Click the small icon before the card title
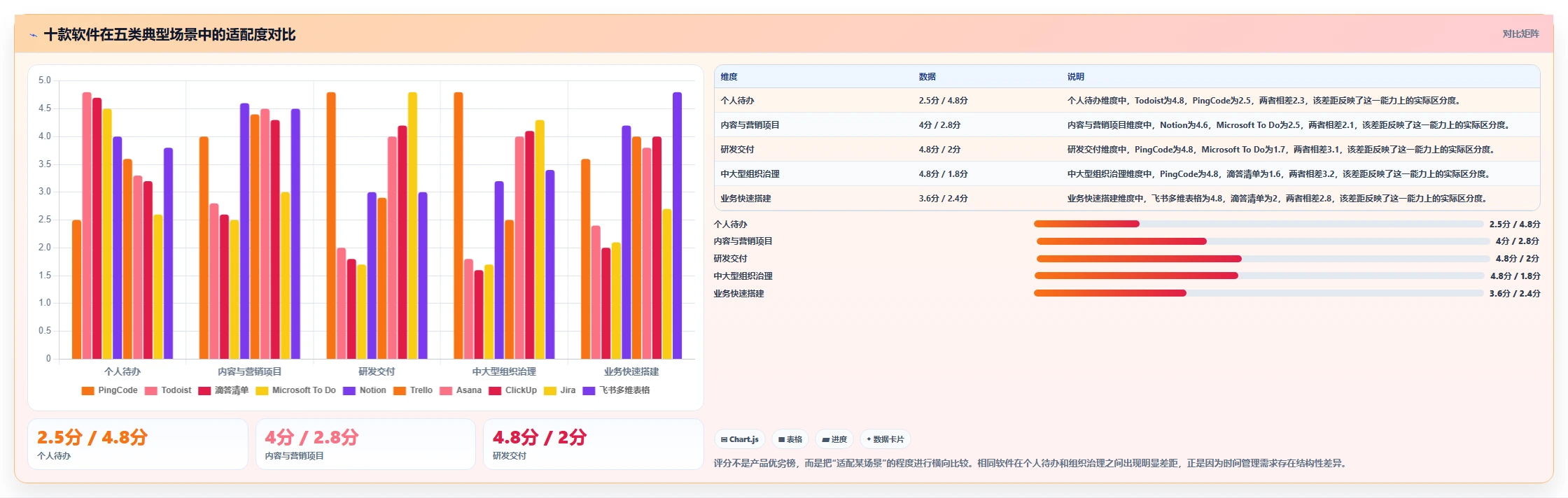The height and width of the screenshot is (498, 1568). pos(33,35)
